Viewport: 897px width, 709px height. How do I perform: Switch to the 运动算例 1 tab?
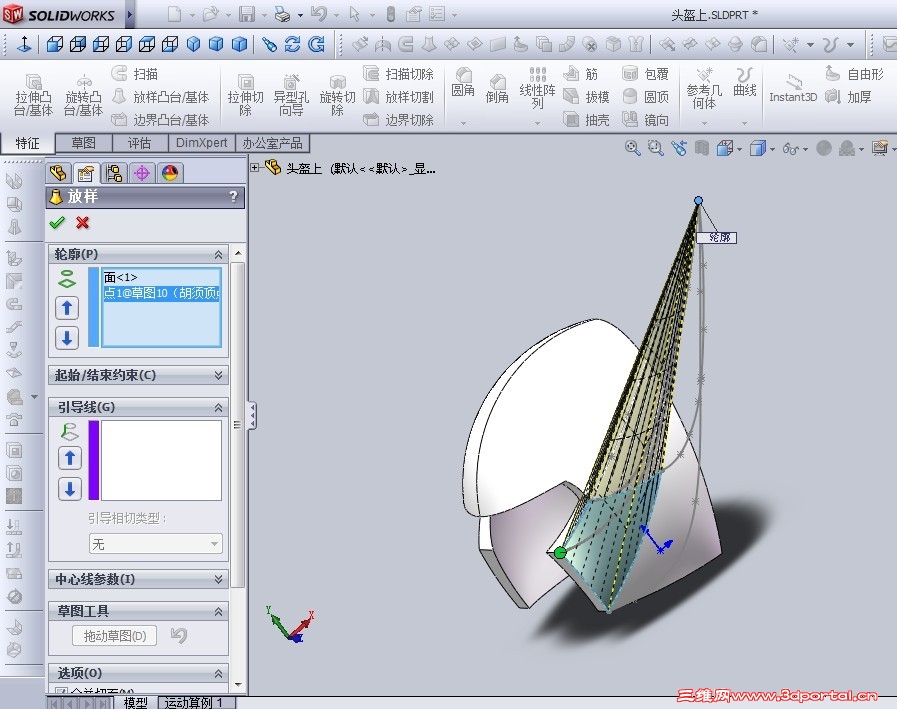(195, 702)
